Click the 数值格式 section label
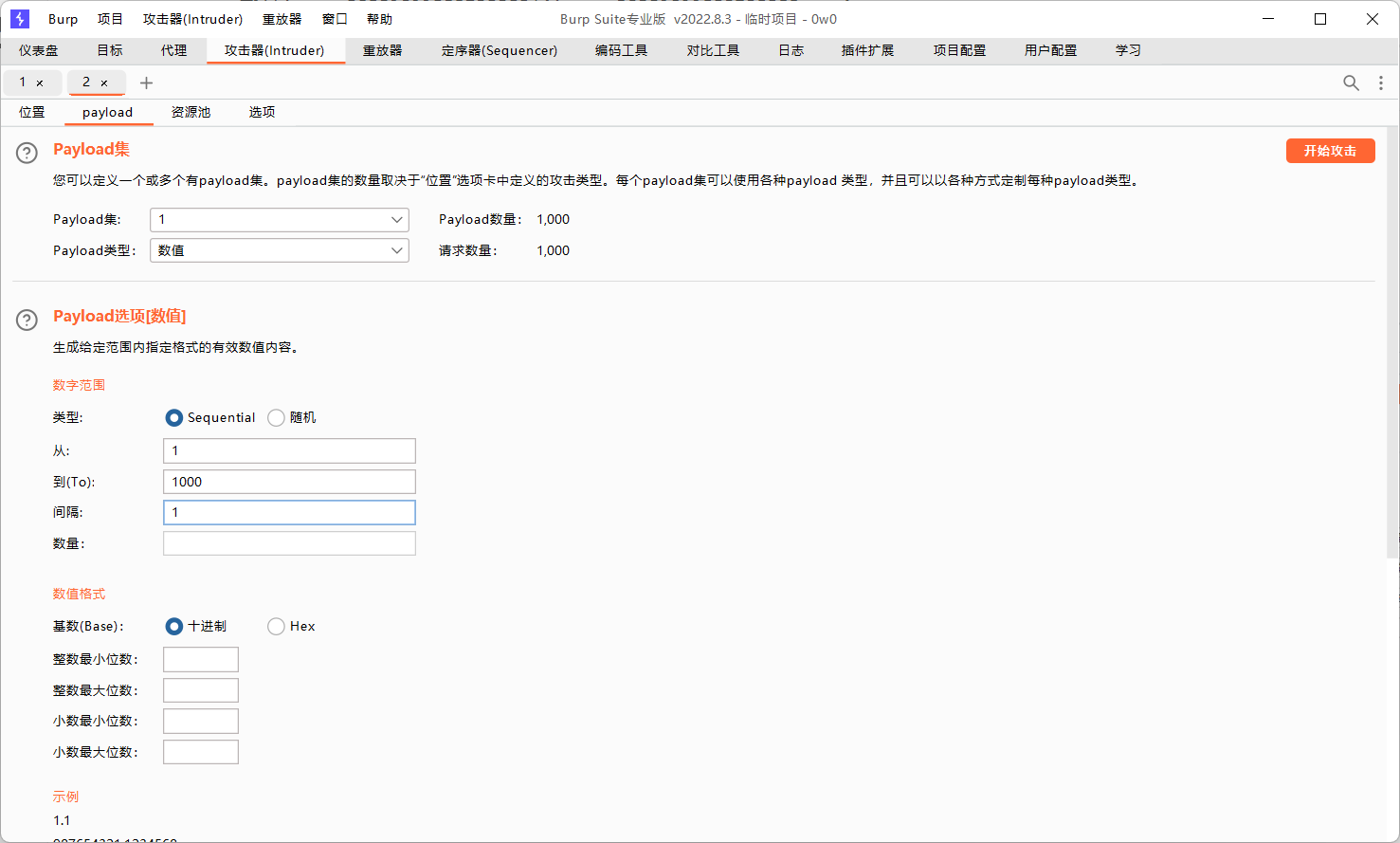Screen dimensions: 1400x843 [x=79, y=594]
